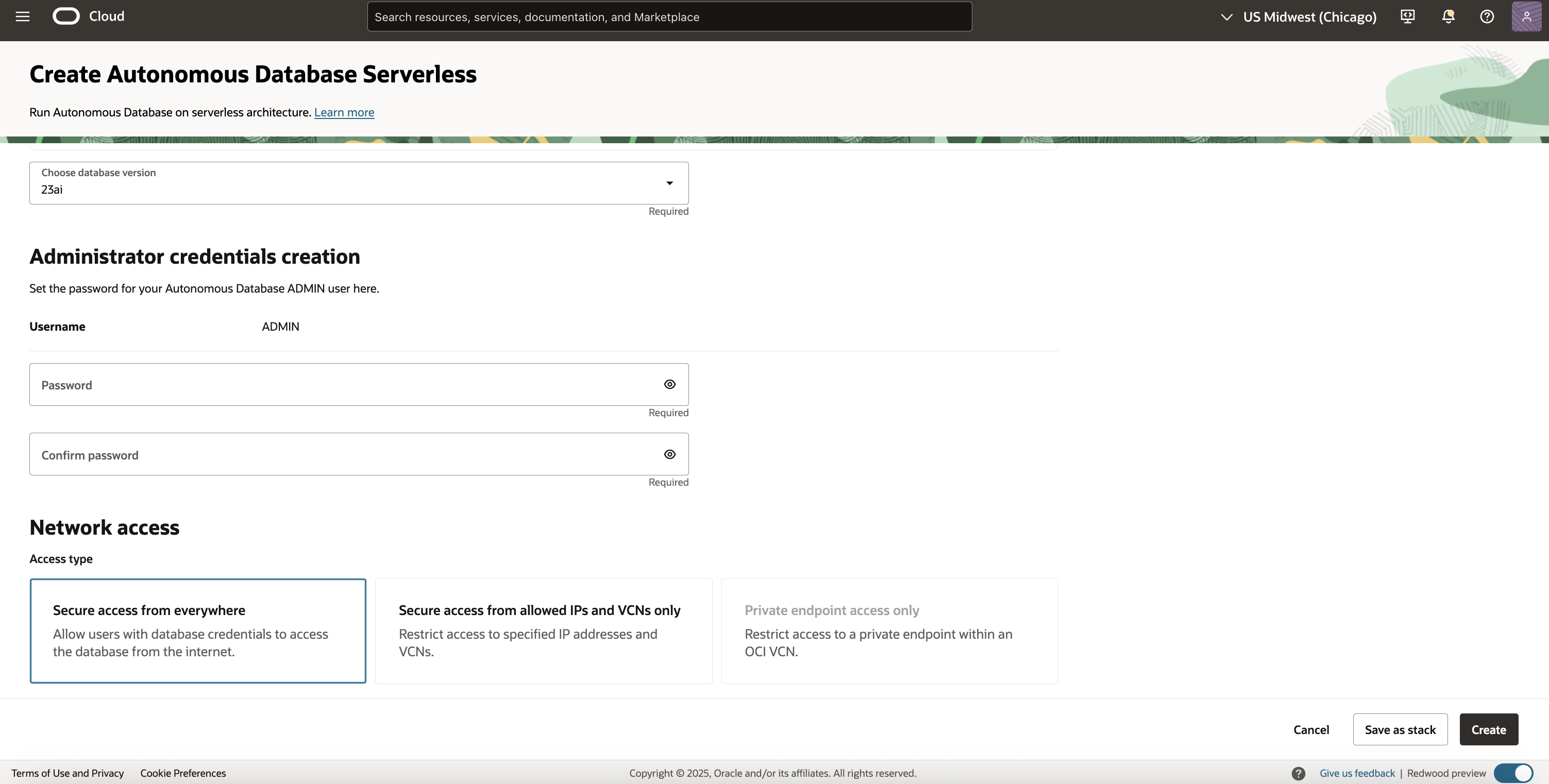Click into the Password input field
Image resolution: width=1549 pixels, height=784 pixels.
[x=343, y=385]
